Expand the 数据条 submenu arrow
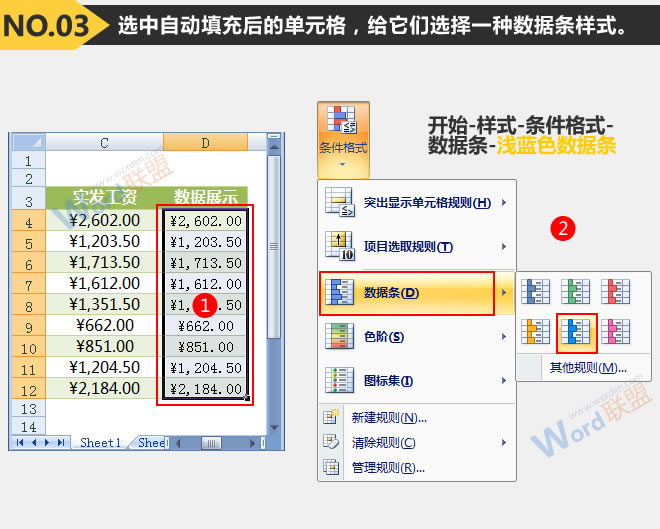This screenshot has height=529, width=660. click(x=504, y=292)
